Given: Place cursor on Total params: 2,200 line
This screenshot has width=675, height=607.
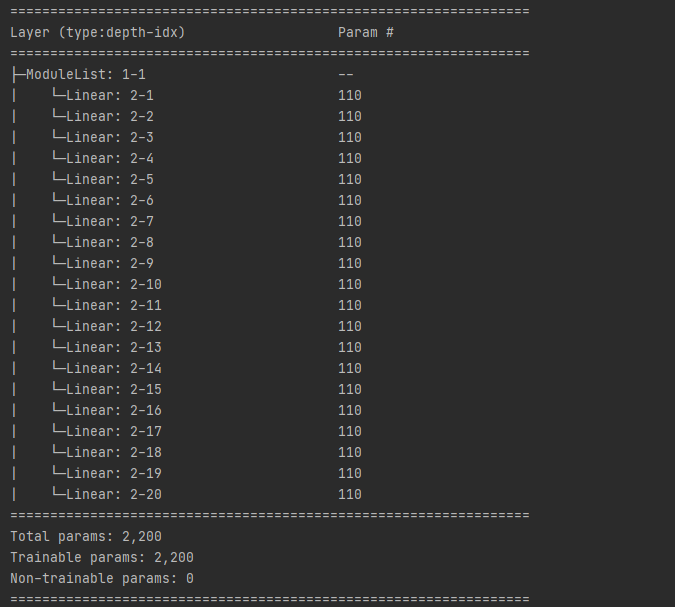Looking at the screenshot, I should pyautogui.click(x=86, y=536).
